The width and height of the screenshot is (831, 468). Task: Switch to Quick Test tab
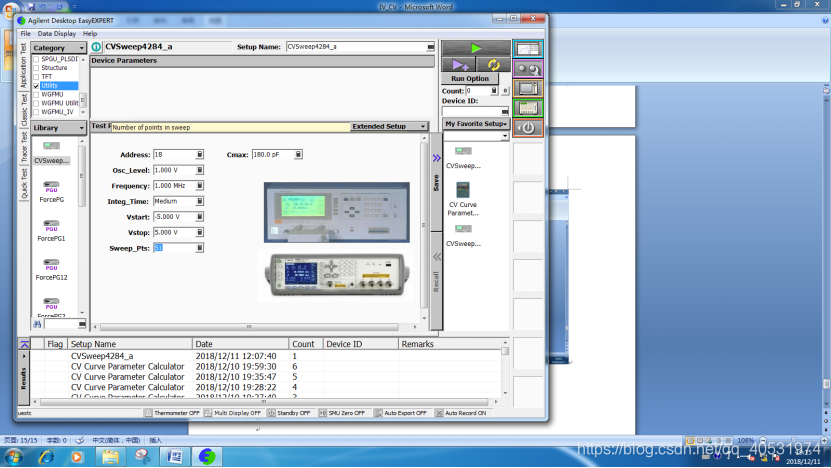[x=23, y=183]
